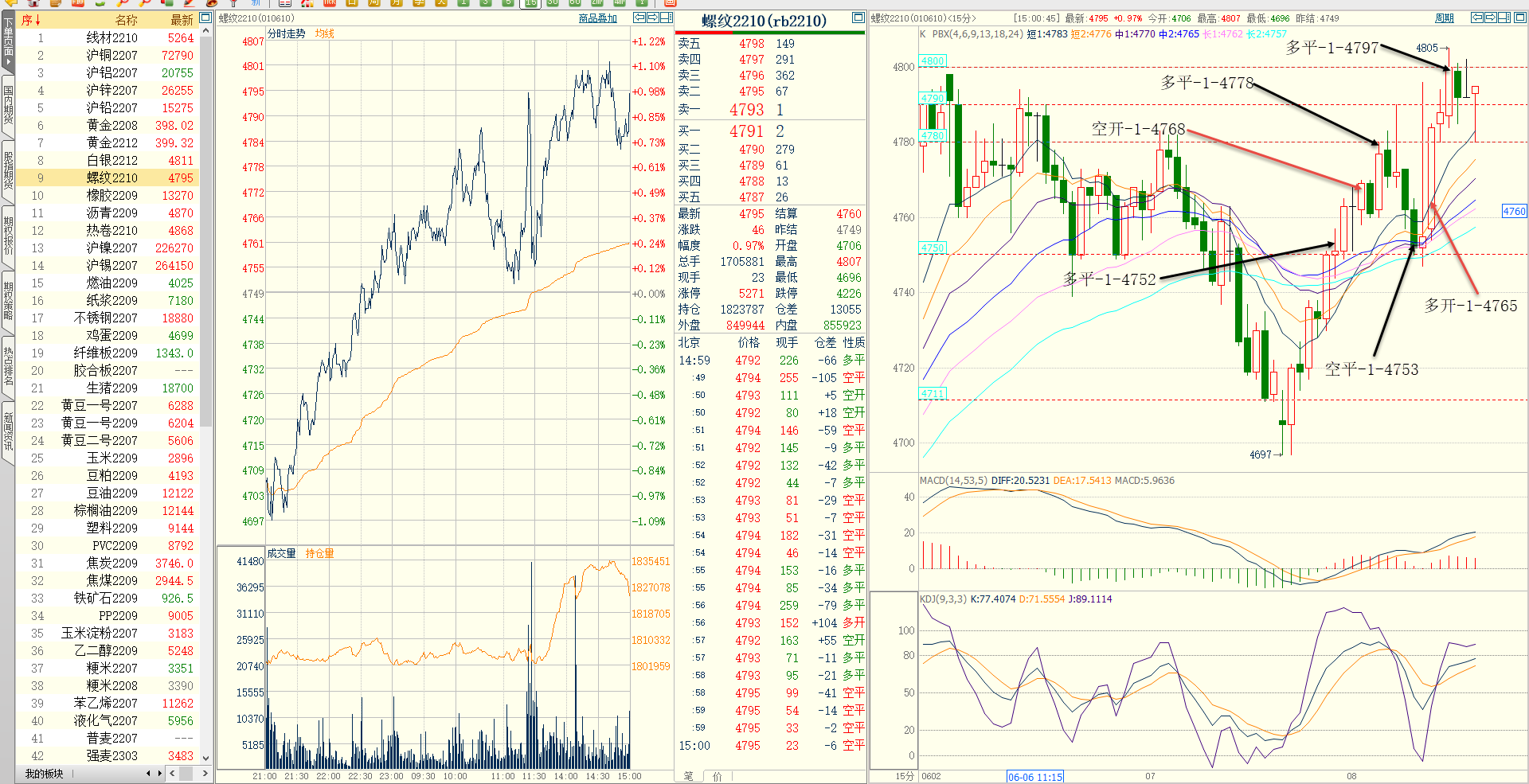Select 燃油2209 row in quote list

click(x=107, y=283)
